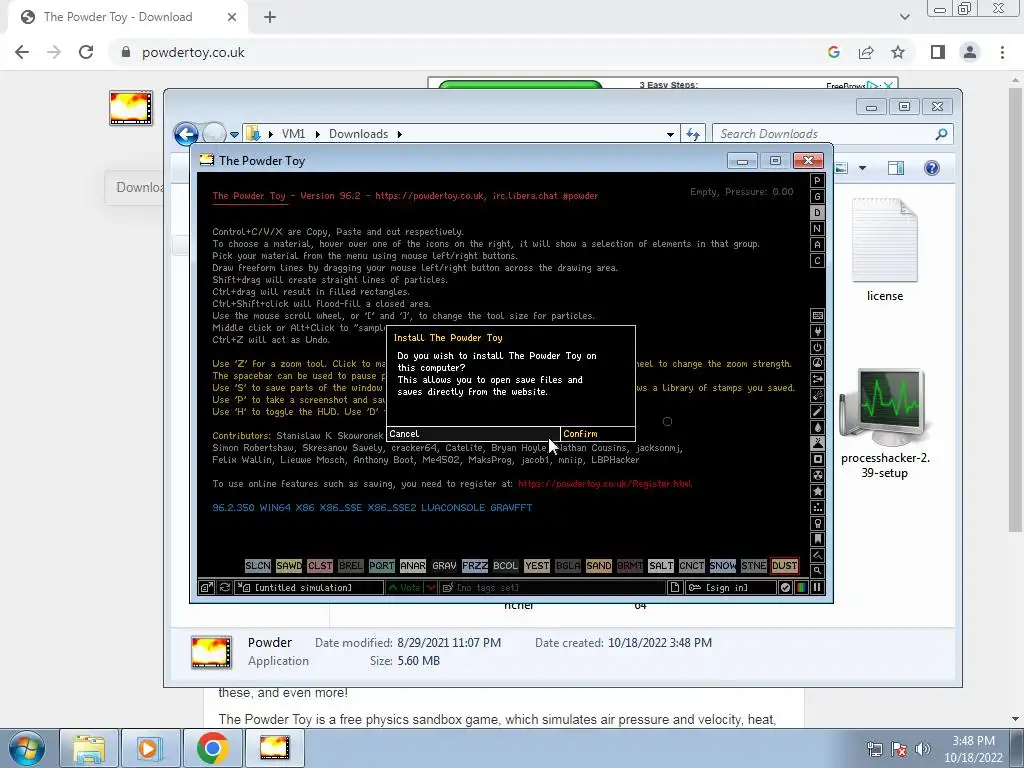This screenshot has width=1024, height=768.
Task: Open simulation options checkmark icon
Action: pyautogui.click(x=785, y=588)
